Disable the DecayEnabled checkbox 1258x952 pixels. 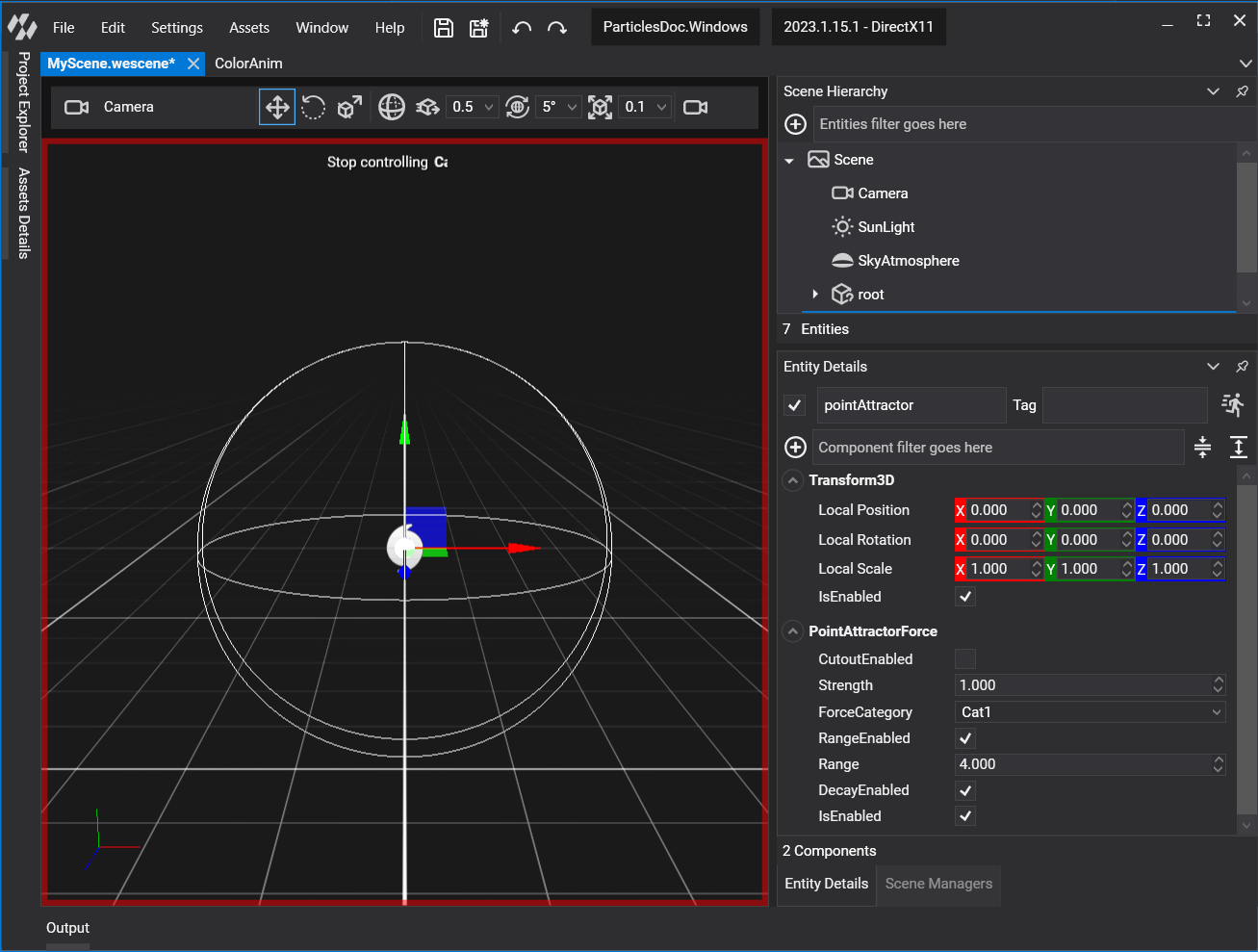pos(964,790)
